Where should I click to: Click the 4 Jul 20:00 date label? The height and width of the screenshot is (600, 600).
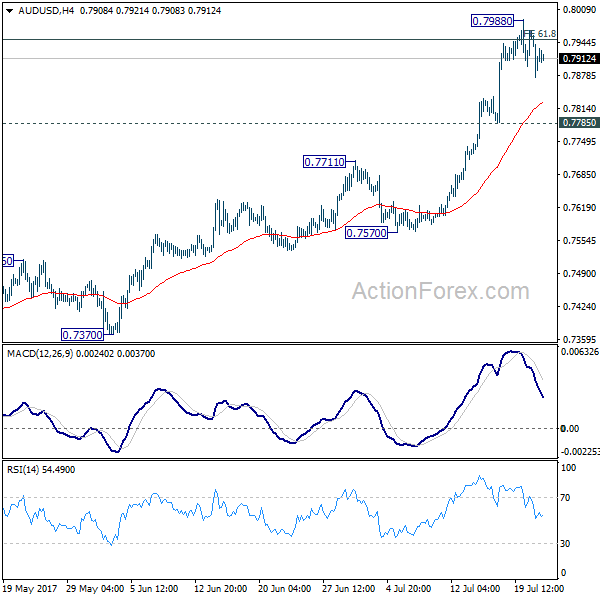pyautogui.click(x=408, y=589)
